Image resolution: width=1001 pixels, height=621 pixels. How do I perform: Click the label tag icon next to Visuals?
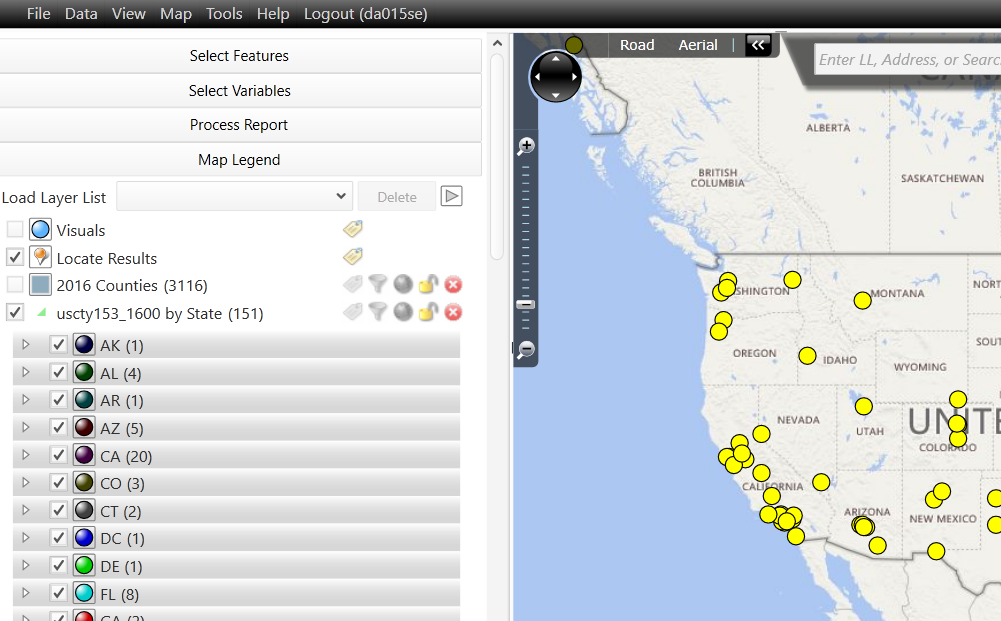pos(352,228)
